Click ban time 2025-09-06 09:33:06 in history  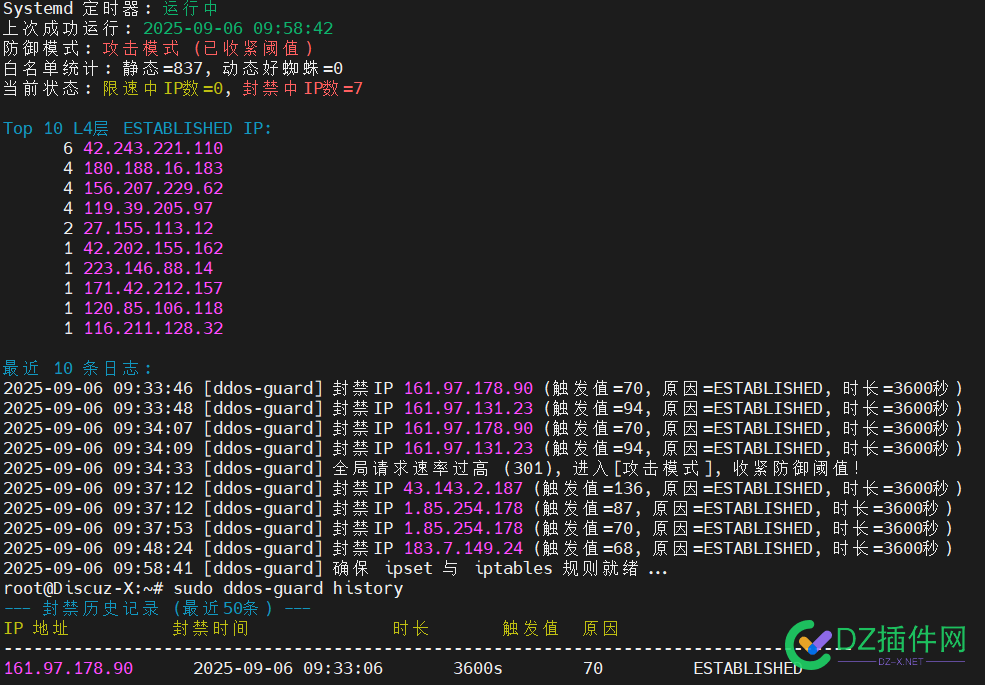click(x=288, y=669)
